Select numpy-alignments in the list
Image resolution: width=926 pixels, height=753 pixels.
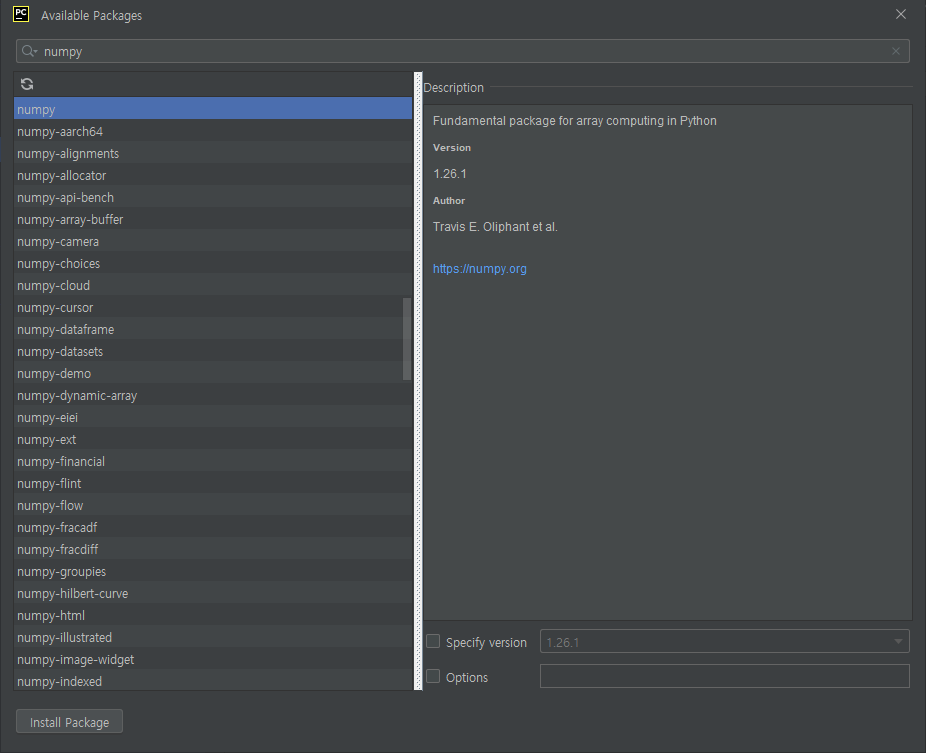(213, 154)
